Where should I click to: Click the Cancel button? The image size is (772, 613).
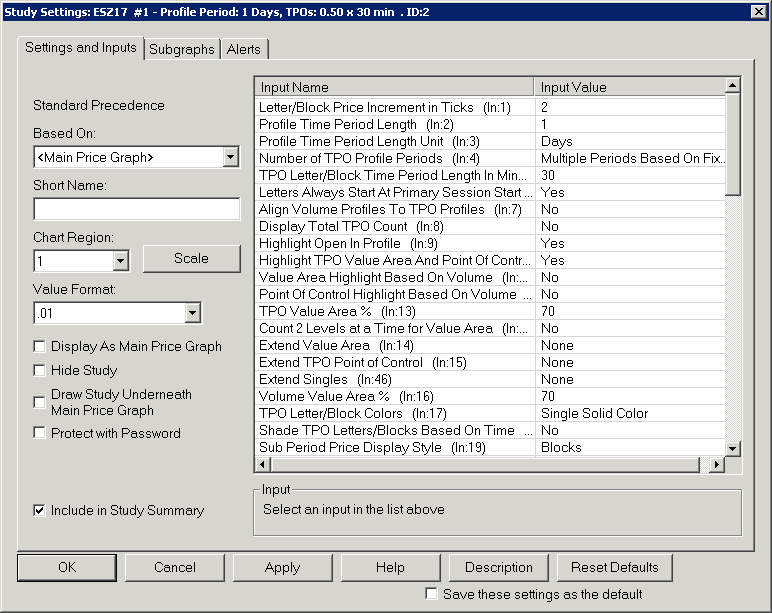click(x=175, y=568)
